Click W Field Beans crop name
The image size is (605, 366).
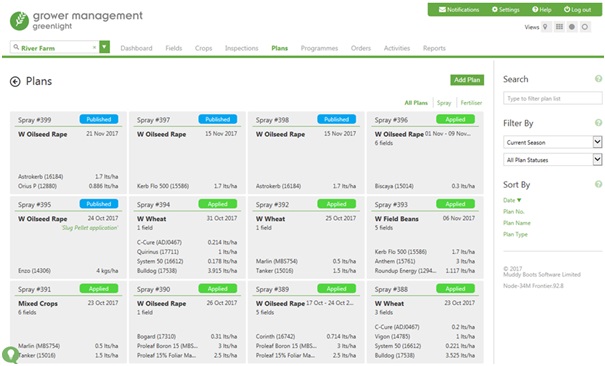pos(396,219)
